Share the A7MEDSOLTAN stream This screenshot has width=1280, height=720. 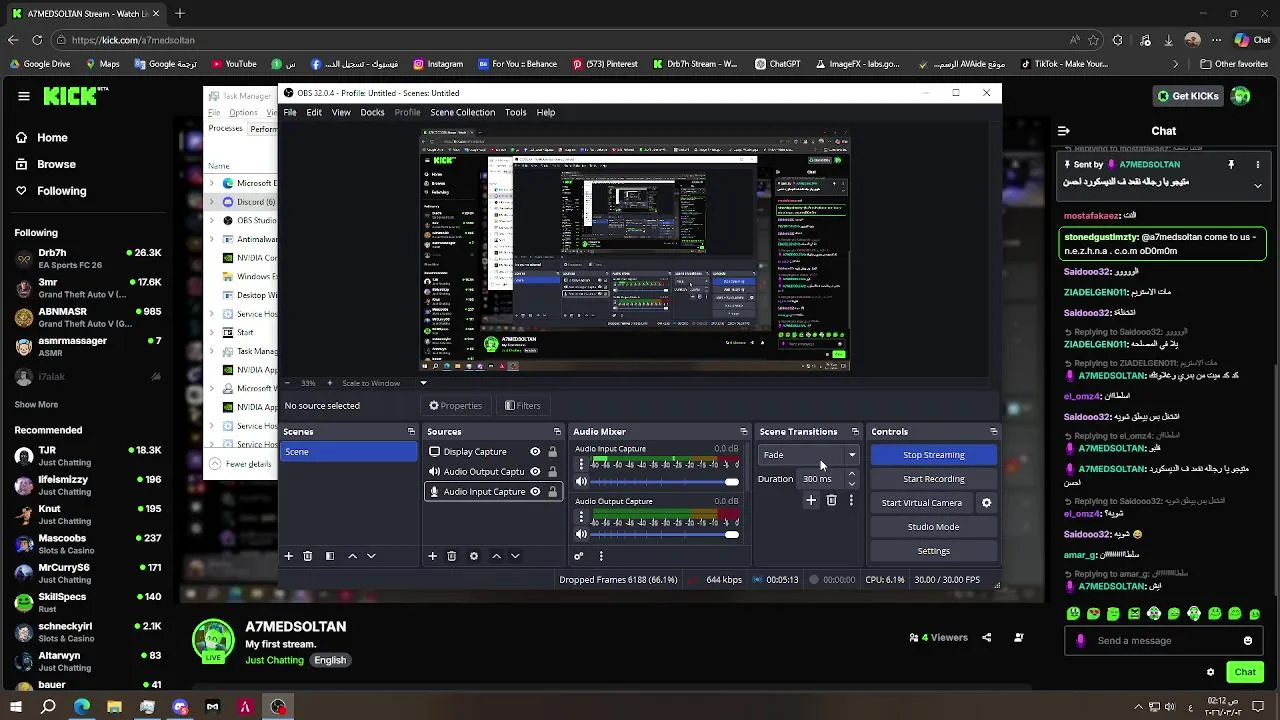[986, 637]
